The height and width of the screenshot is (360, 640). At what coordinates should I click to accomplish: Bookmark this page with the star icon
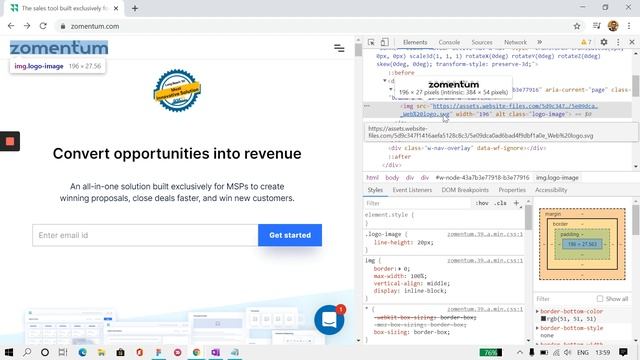(x=577, y=26)
